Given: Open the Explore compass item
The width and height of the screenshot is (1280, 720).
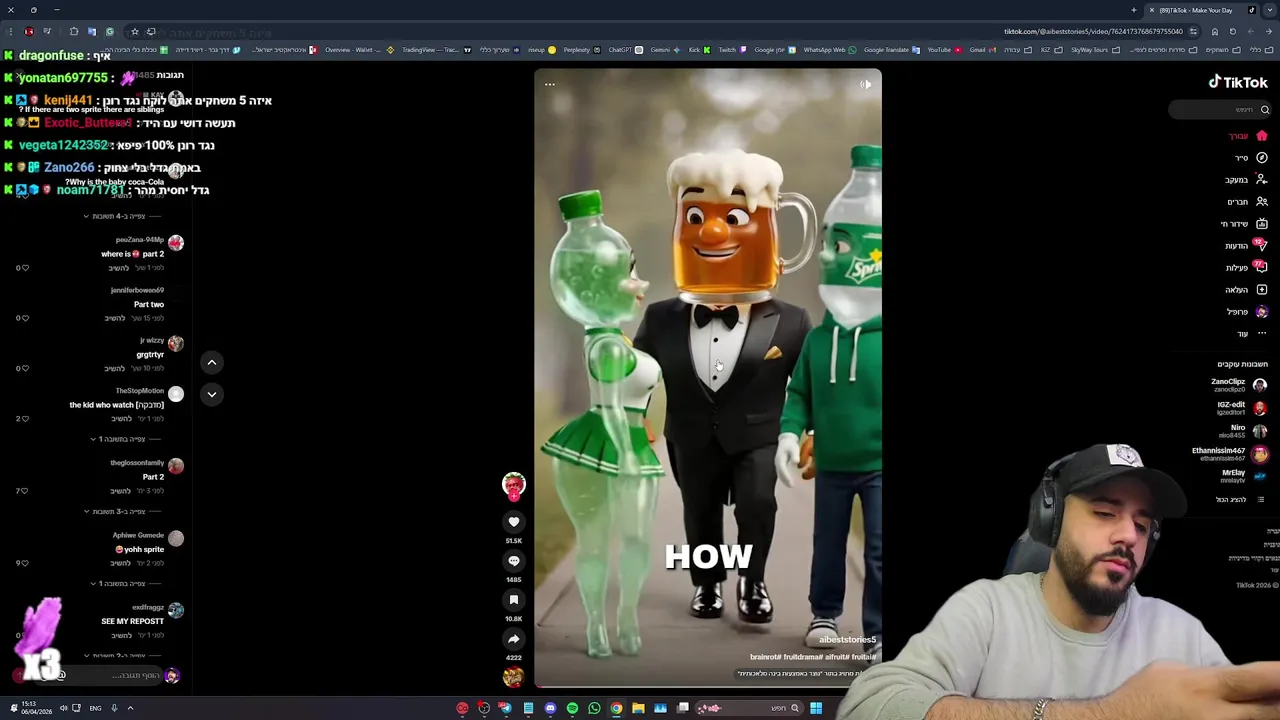Looking at the screenshot, I should (1251, 158).
